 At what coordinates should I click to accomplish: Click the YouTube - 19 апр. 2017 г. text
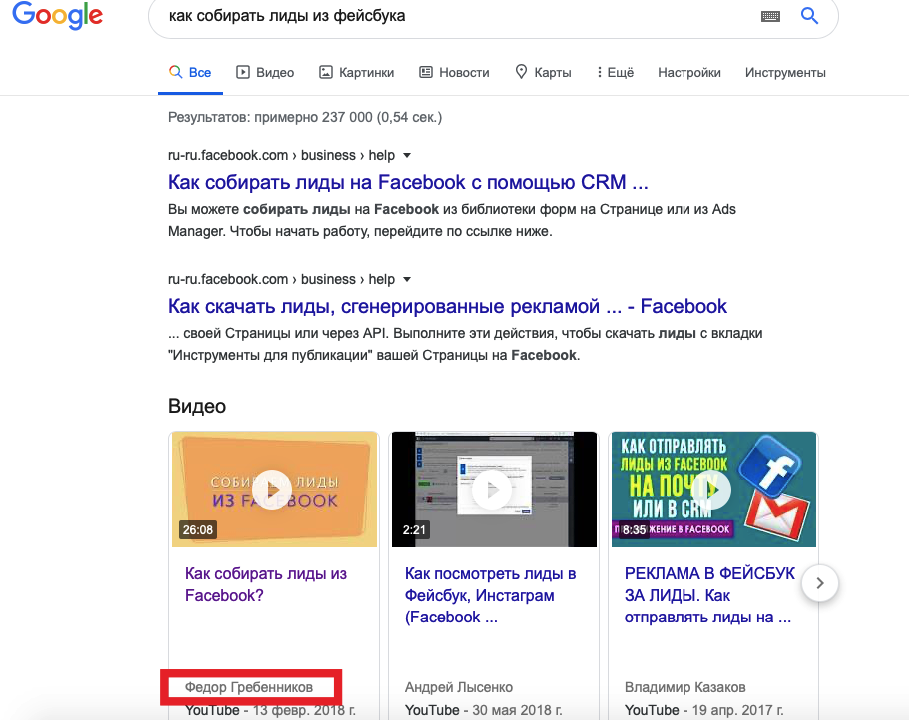(x=704, y=710)
